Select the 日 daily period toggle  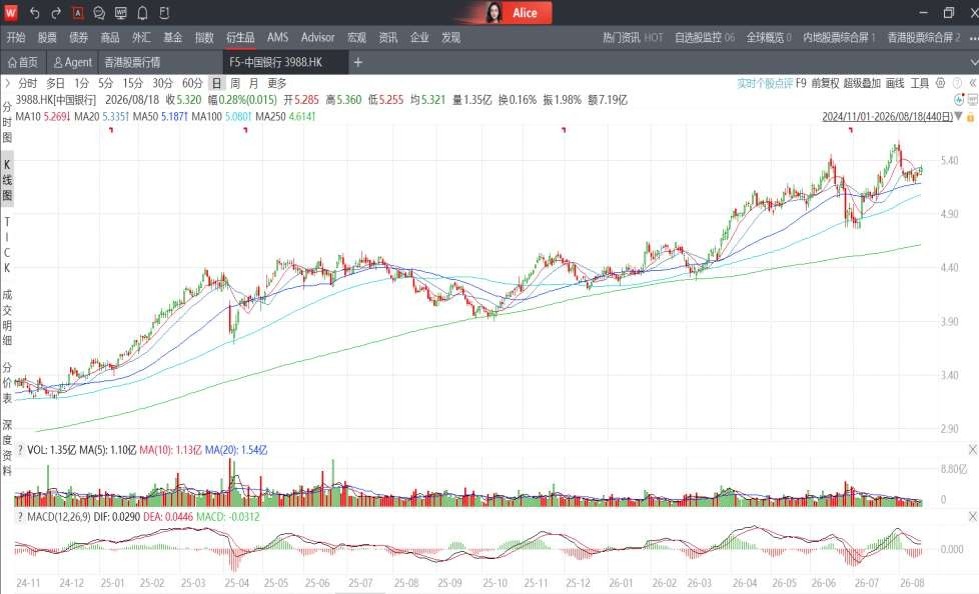216,83
